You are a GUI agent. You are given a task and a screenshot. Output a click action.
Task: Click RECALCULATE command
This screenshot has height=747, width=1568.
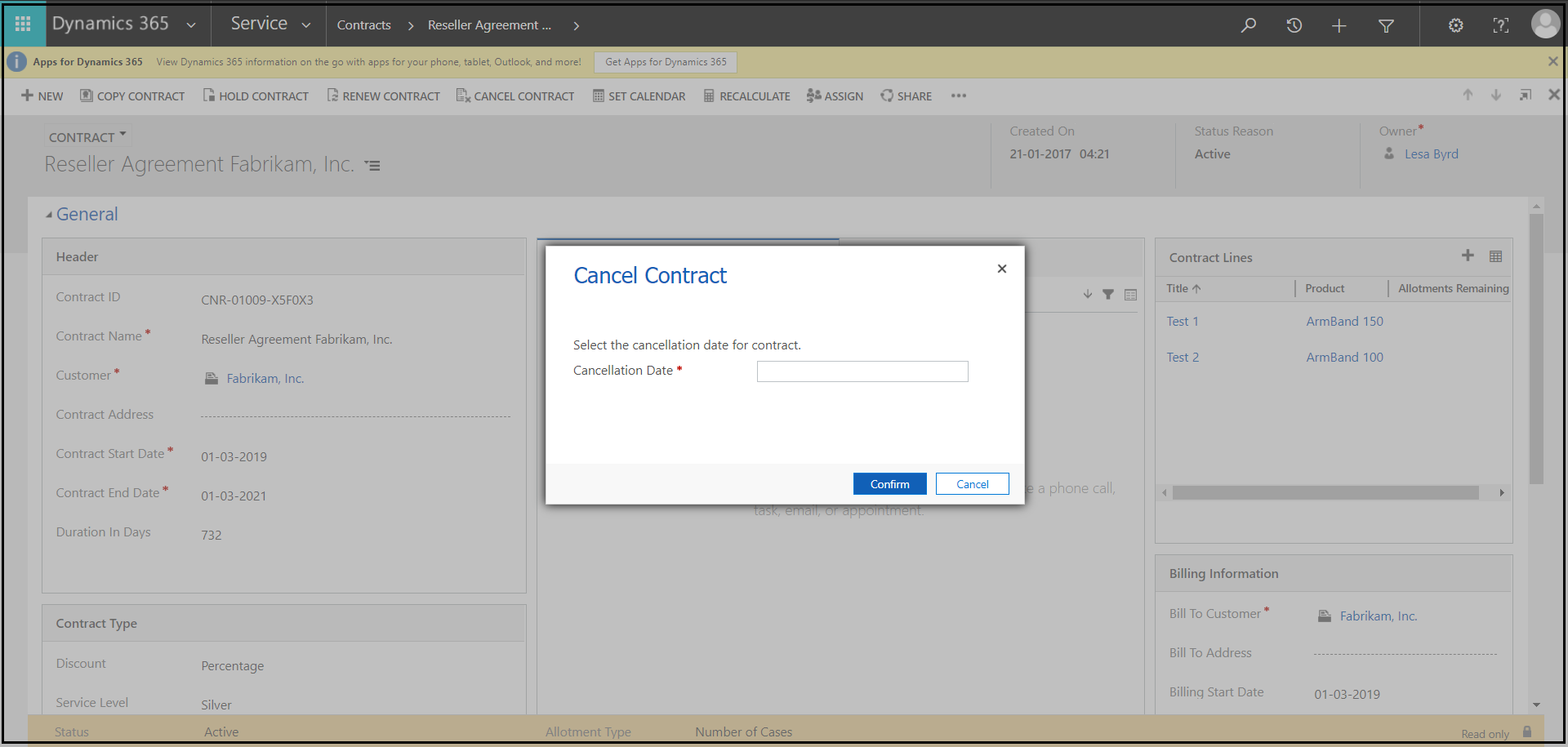pos(747,96)
